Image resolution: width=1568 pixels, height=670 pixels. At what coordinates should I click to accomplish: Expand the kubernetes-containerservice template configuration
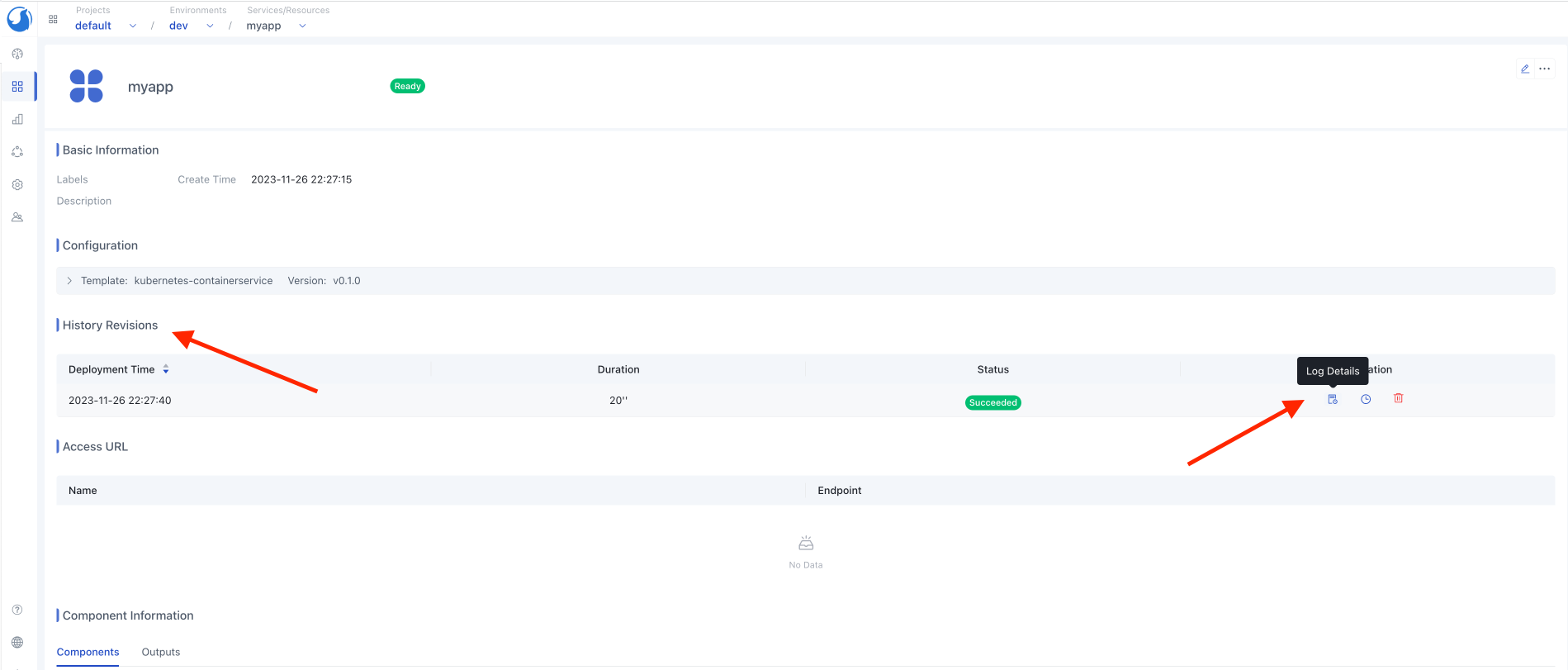click(x=69, y=281)
